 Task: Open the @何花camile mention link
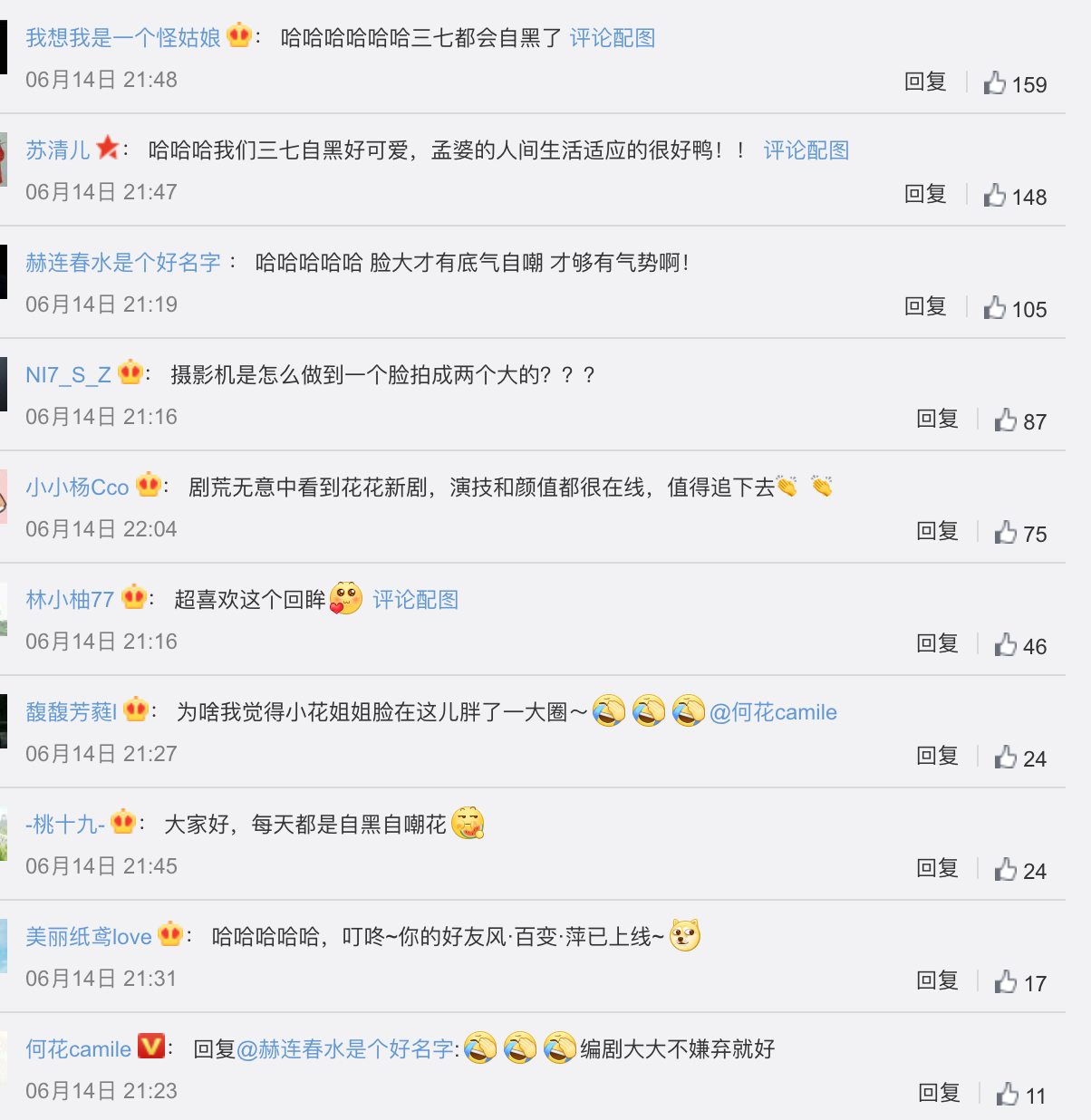[x=773, y=712]
